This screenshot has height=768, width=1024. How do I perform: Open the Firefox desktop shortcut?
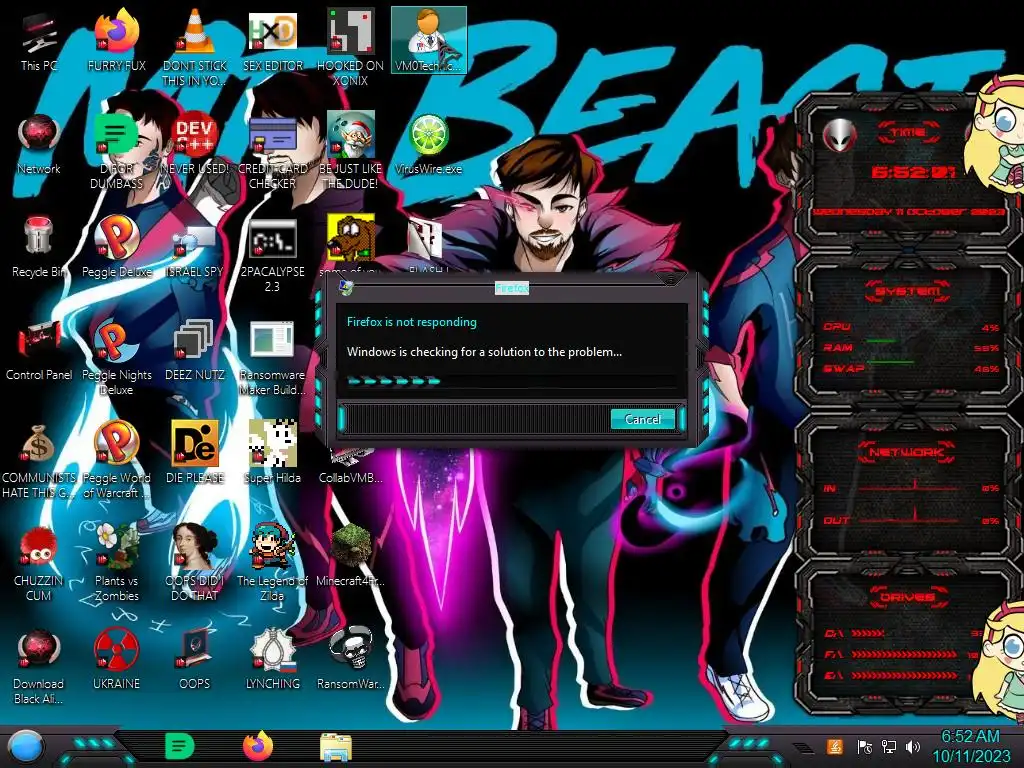116,42
